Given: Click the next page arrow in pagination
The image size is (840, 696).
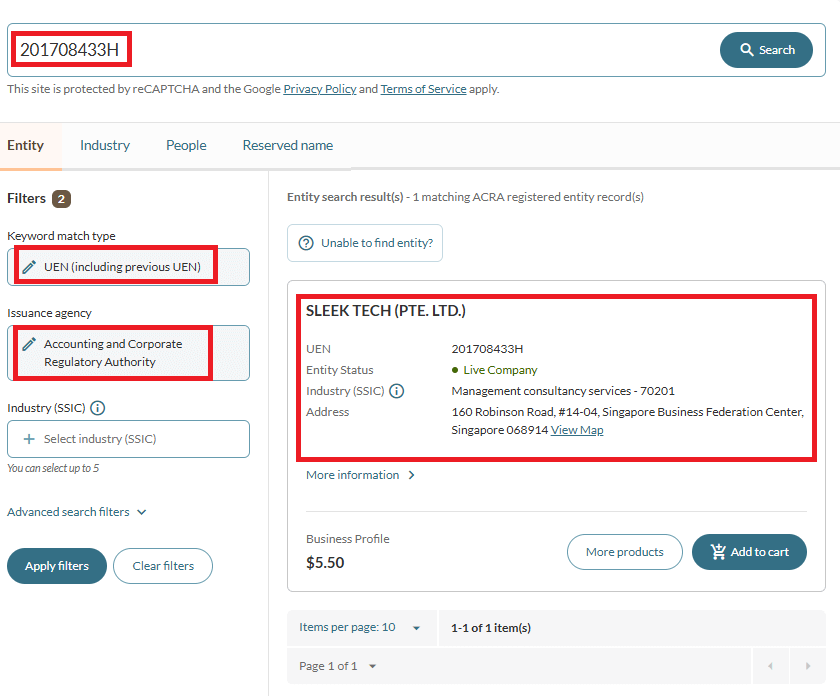Looking at the screenshot, I should pyautogui.click(x=807, y=665).
